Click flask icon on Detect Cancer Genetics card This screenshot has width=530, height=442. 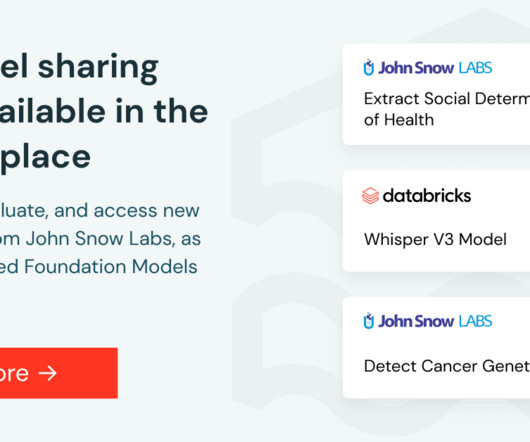point(368,321)
